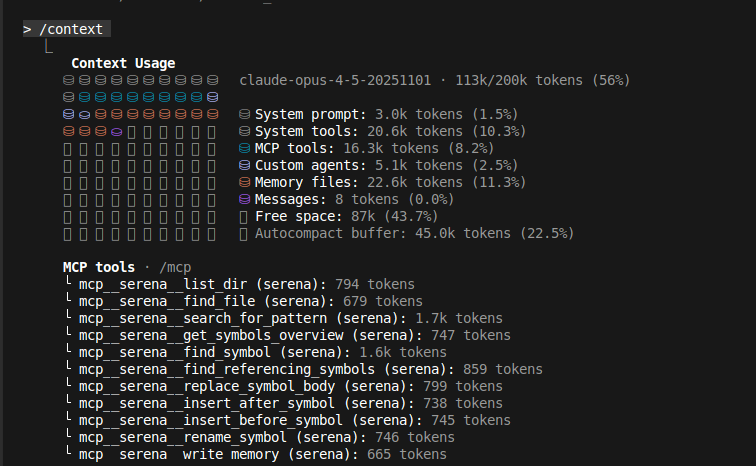This screenshot has height=466, width=756.
Task: Select the mcp__serena__write_memory row
Action: [255, 454]
